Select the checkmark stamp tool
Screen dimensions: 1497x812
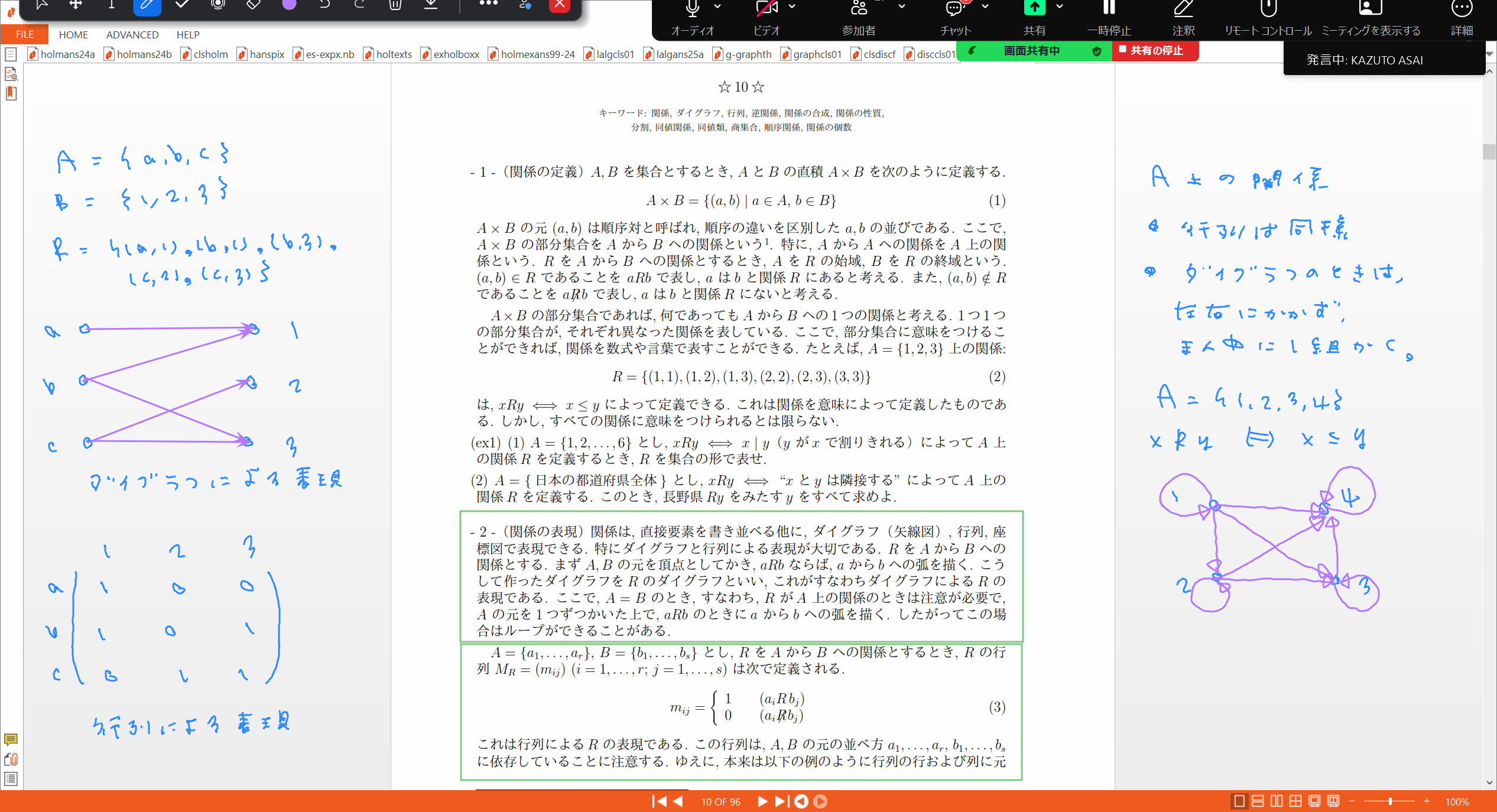pos(182,5)
